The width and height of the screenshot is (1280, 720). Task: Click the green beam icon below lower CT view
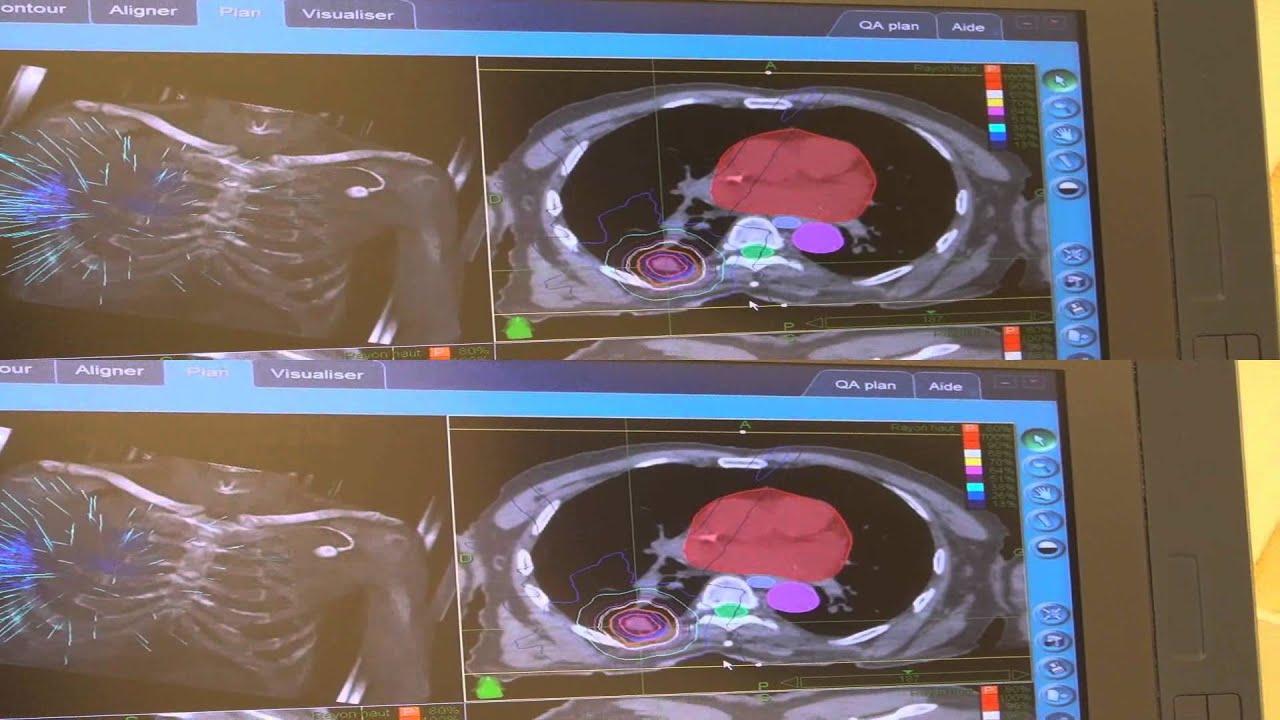pos(489,687)
